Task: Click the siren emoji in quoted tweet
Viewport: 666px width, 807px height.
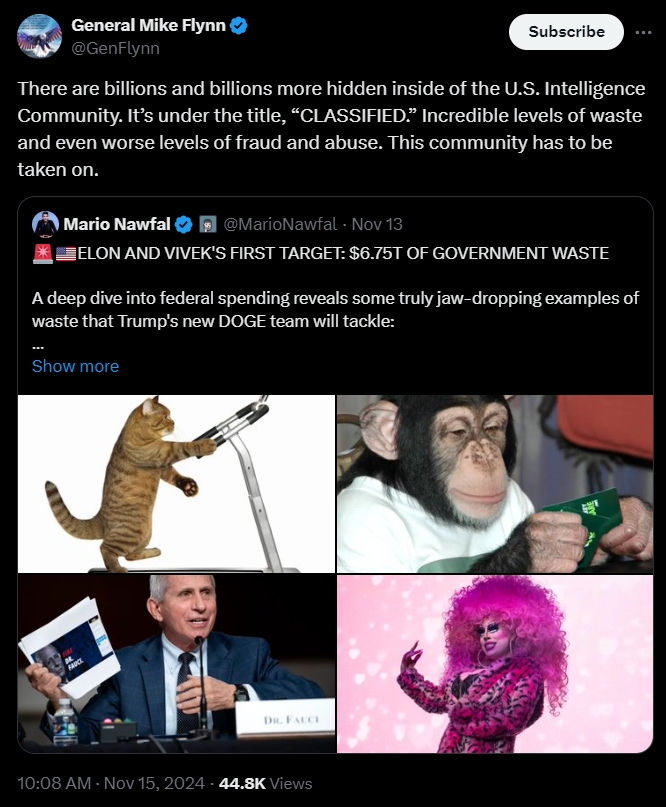Action: click(x=43, y=253)
